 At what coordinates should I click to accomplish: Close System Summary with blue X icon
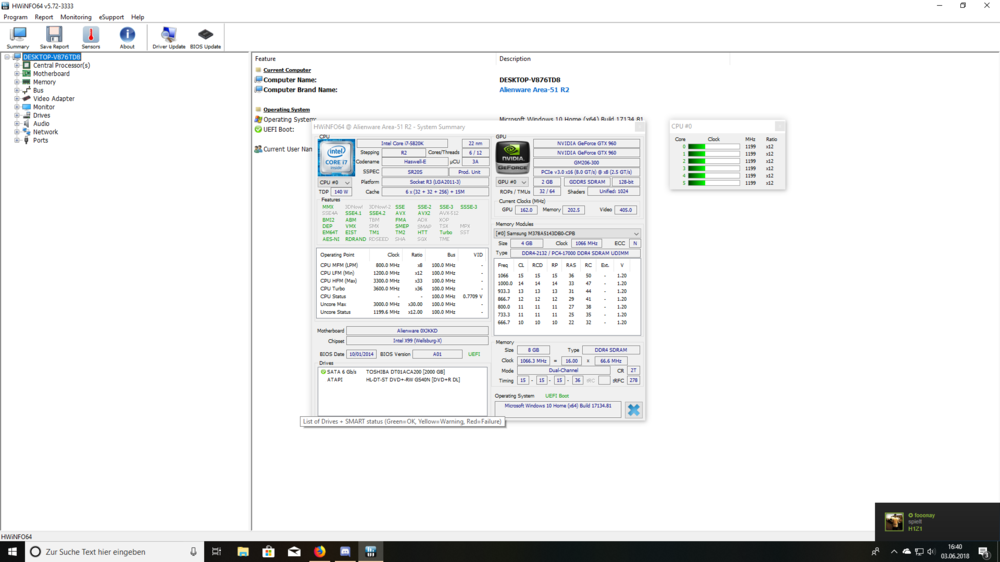[633, 410]
